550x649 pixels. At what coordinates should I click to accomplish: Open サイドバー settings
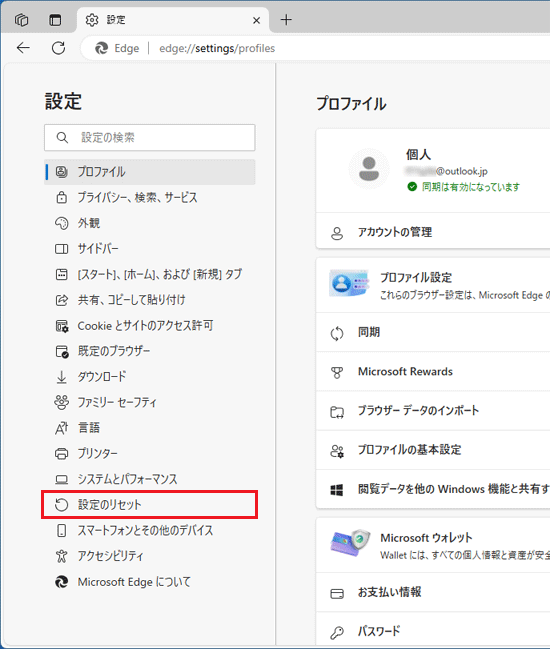pyautogui.click(x=150, y=249)
